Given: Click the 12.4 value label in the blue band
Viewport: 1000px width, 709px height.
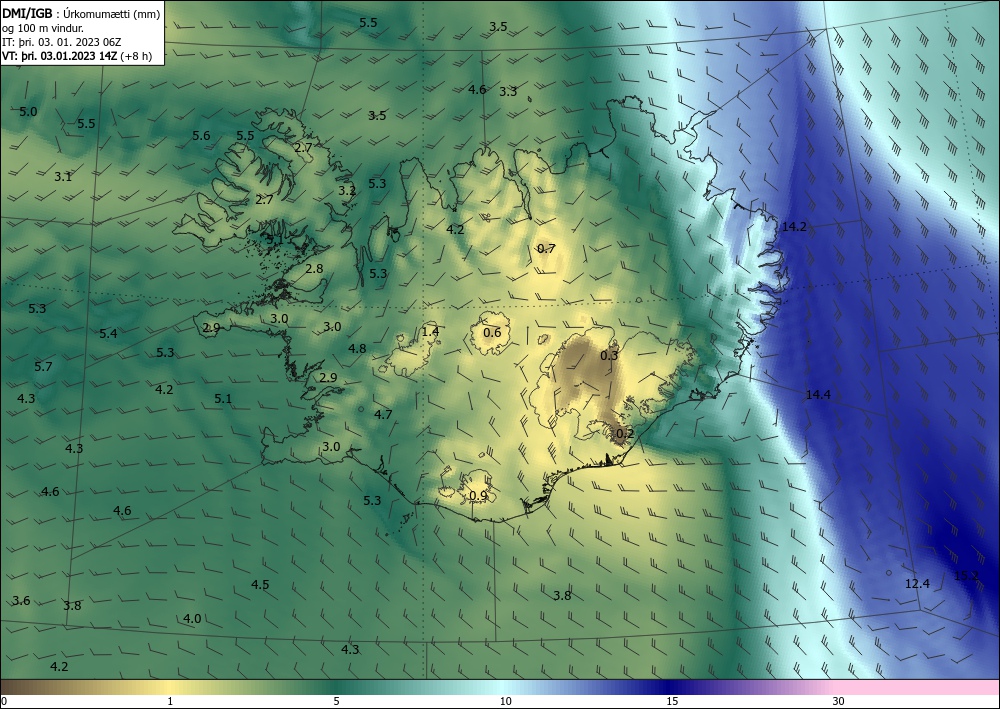Looking at the screenshot, I should [x=917, y=583].
